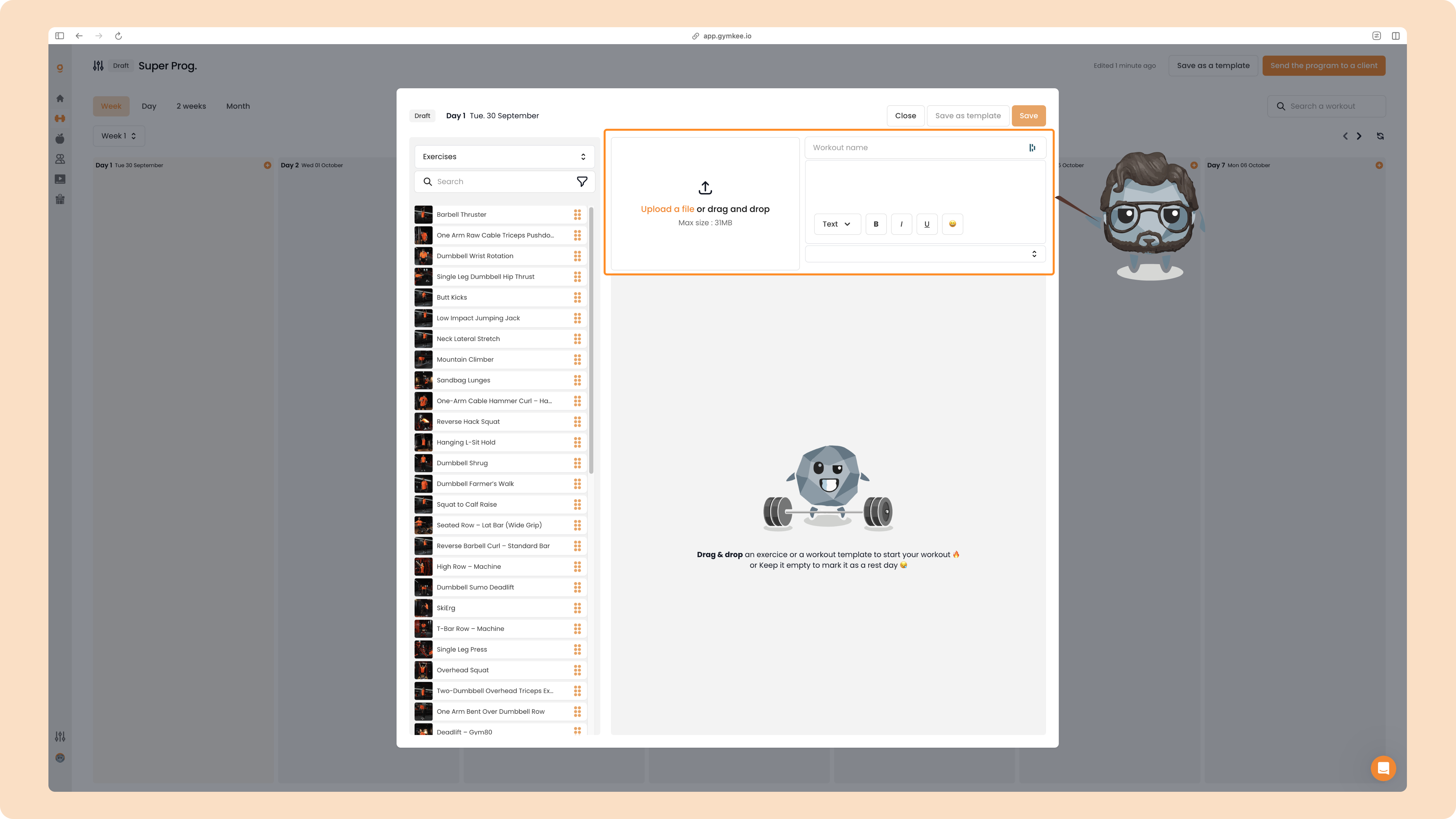Viewport: 1456px width, 819px height.
Task: Toggle underline formatting
Action: pos(927,224)
